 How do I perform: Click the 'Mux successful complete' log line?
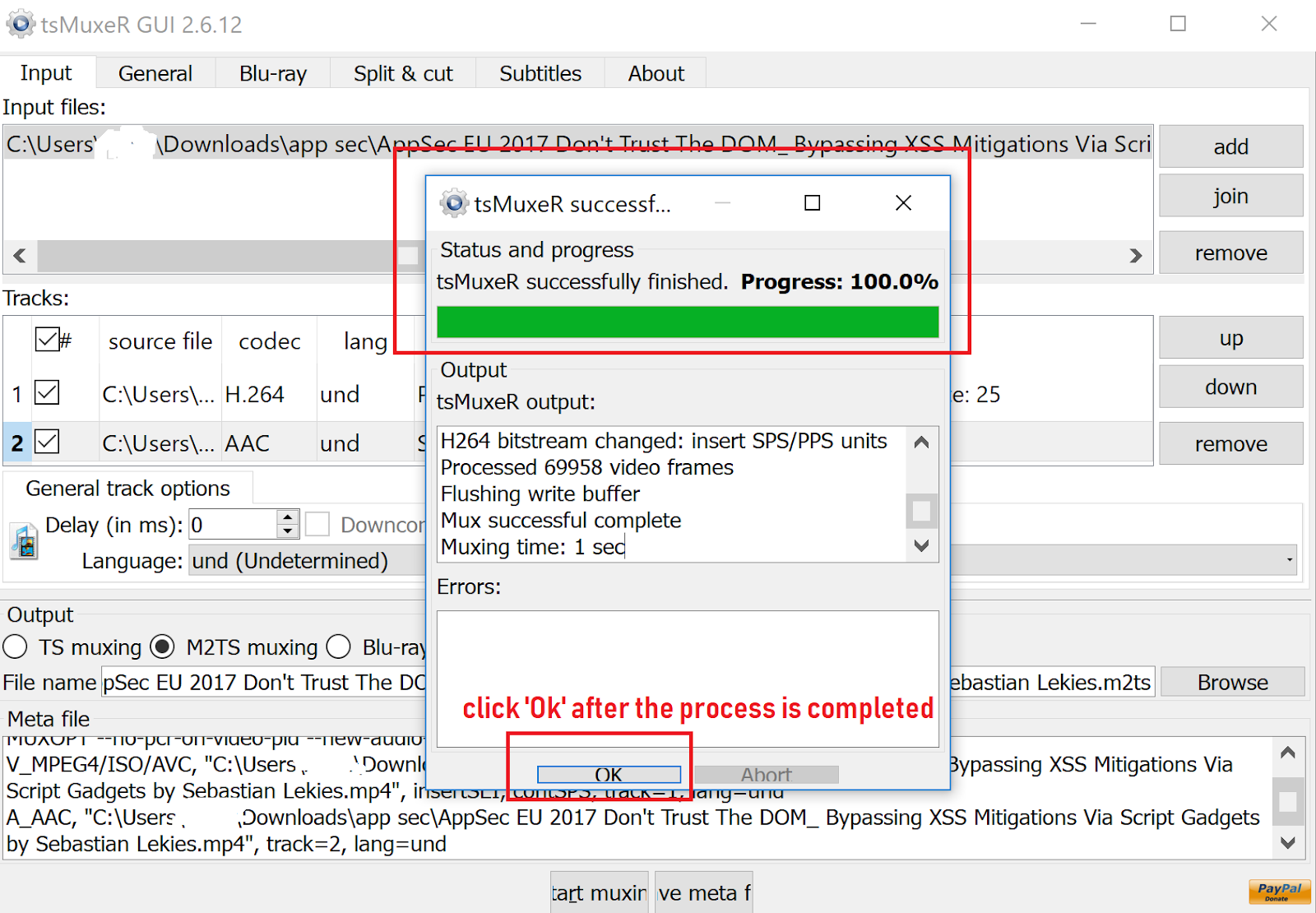point(561,520)
